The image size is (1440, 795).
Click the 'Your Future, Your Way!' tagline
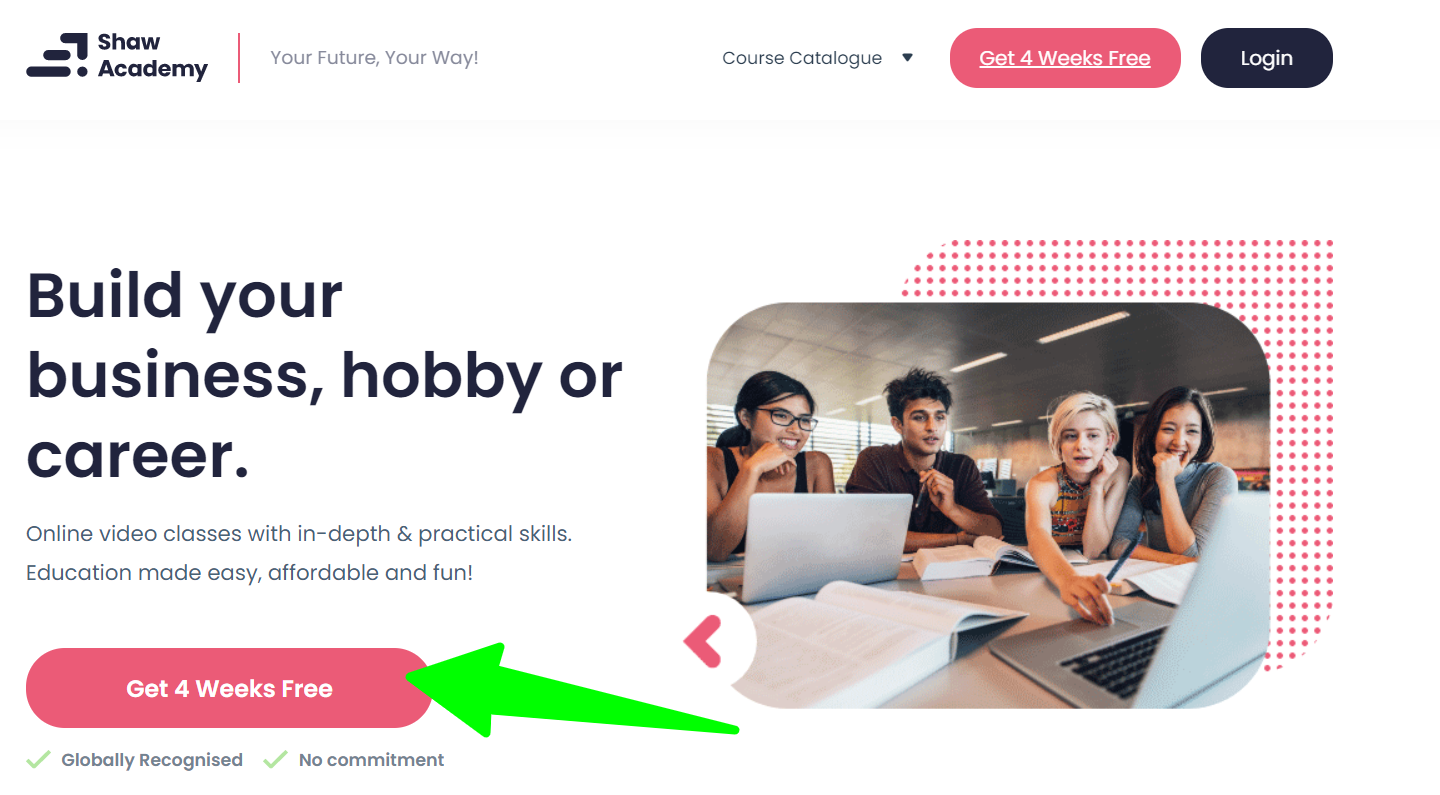pos(374,58)
